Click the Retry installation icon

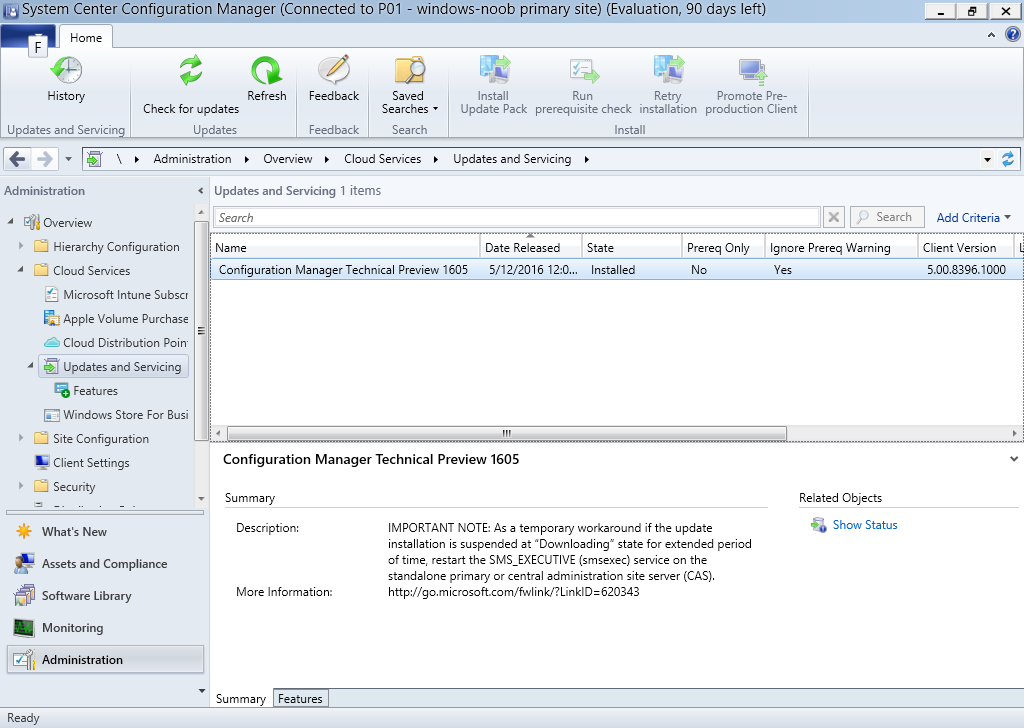click(668, 70)
